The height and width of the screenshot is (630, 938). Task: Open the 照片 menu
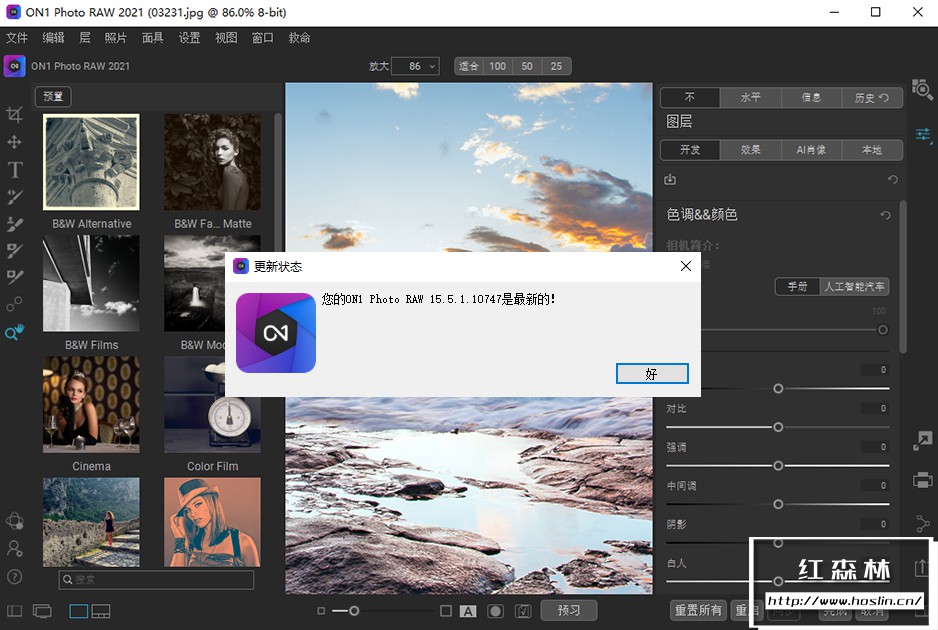[x=115, y=38]
